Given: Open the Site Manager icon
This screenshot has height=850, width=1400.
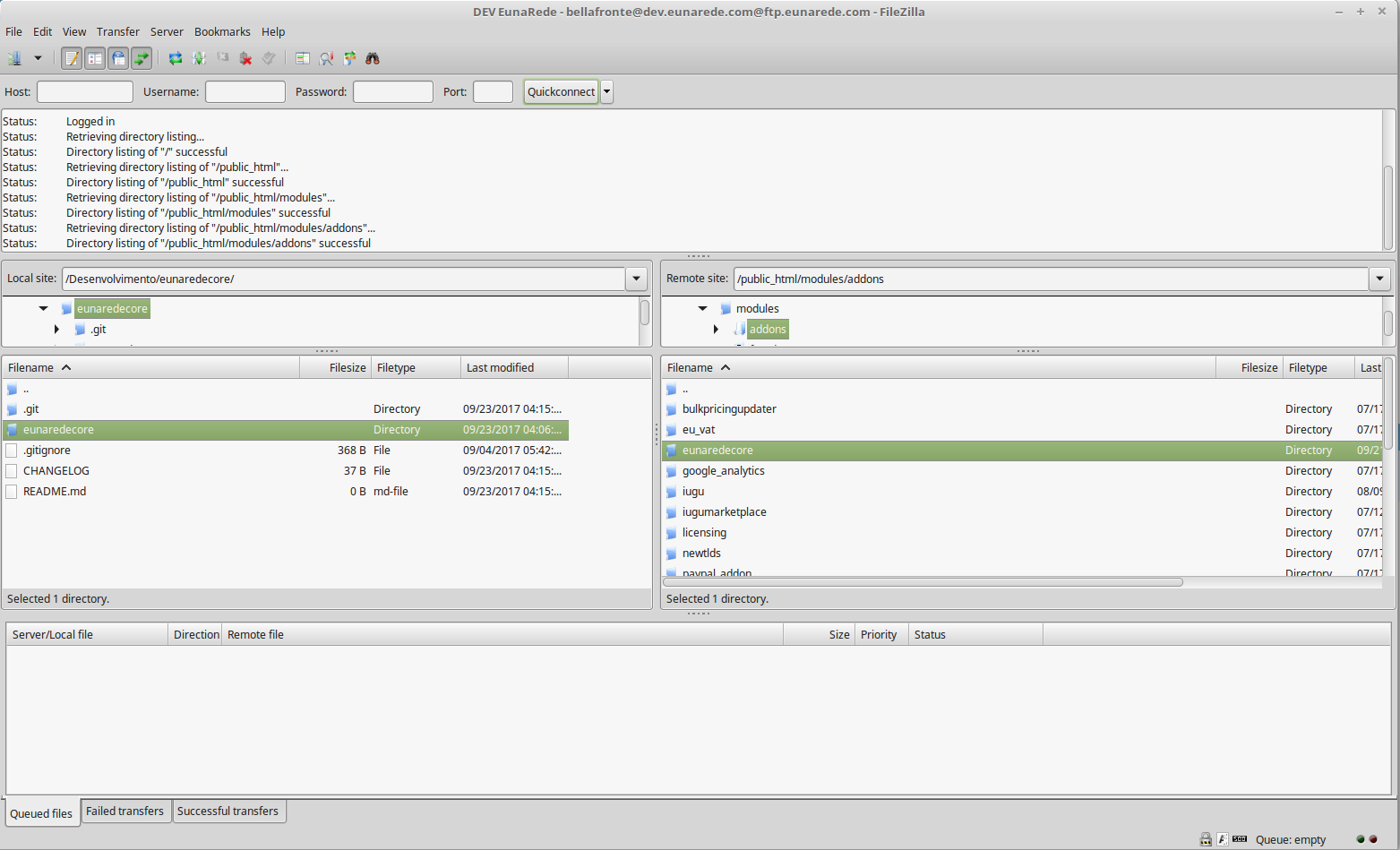Looking at the screenshot, I should (x=15, y=58).
